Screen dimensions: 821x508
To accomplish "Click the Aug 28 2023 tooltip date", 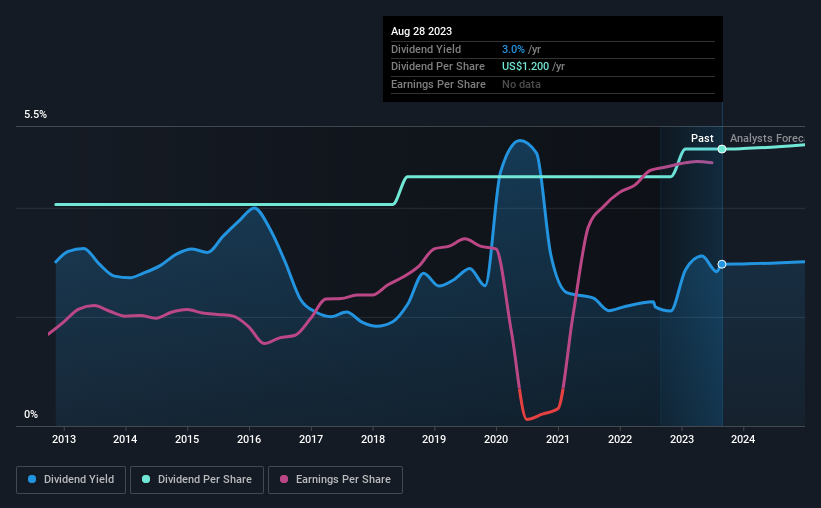I will (x=421, y=31).
